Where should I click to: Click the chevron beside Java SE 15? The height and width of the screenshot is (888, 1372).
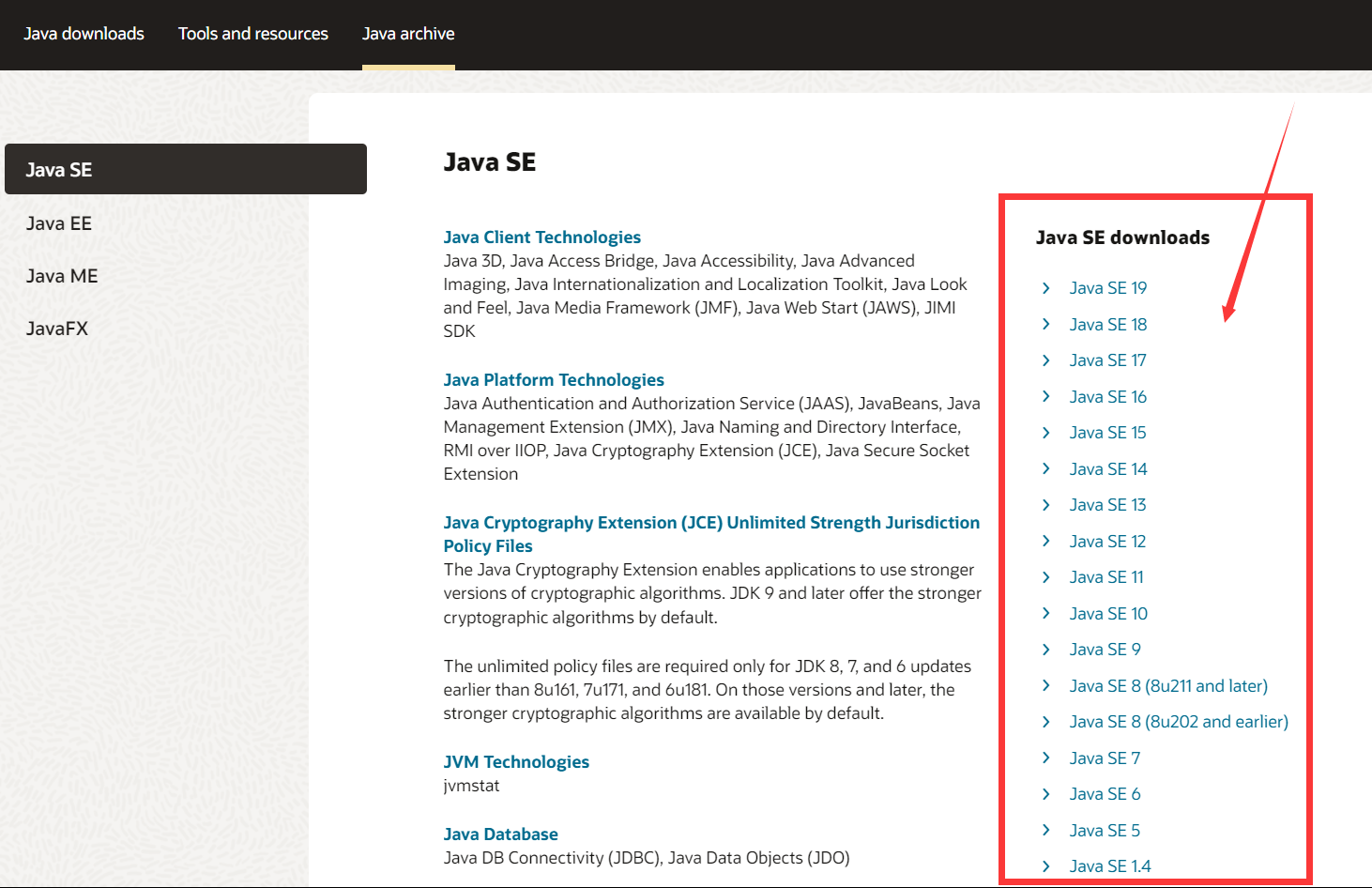(x=1046, y=433)
